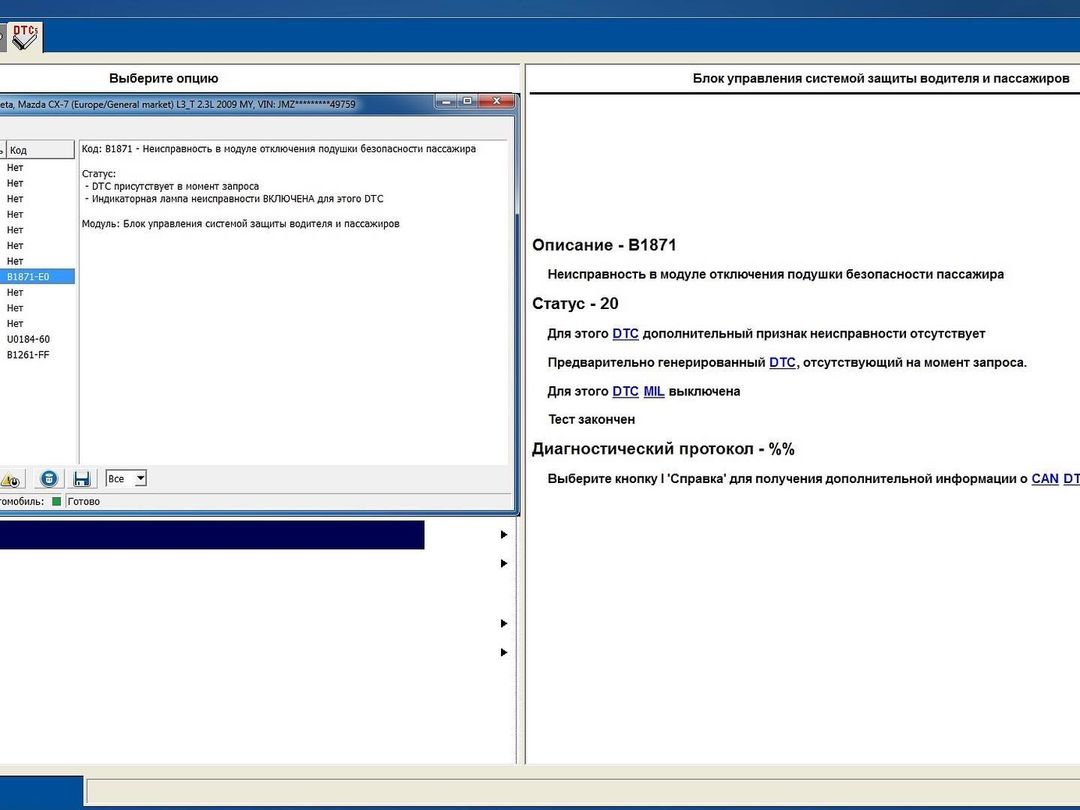Open the MIL hyperlink
Screen dimensions: 1080x810
654,391
